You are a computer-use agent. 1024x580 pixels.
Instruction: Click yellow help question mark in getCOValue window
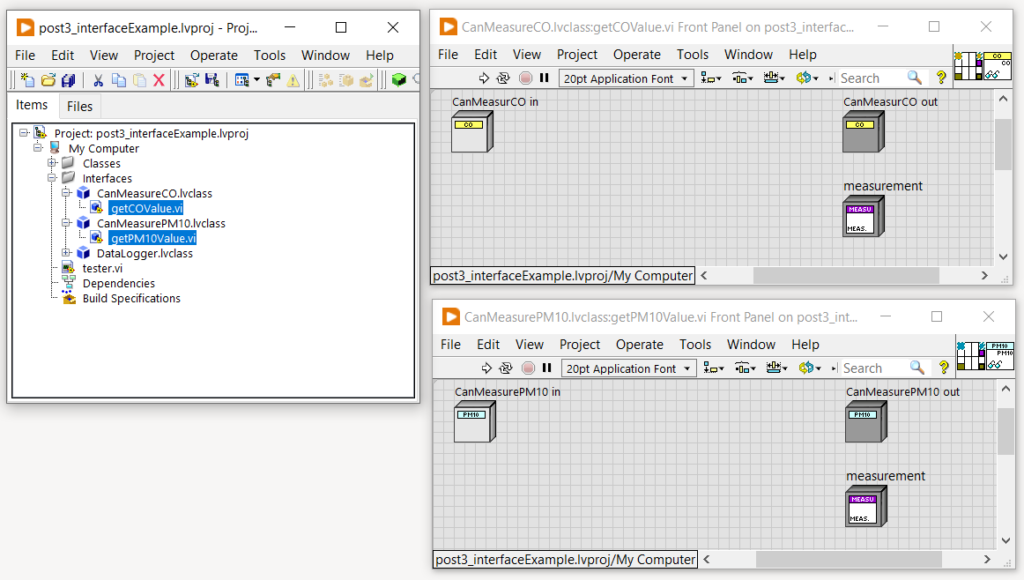tap(940, 78)
